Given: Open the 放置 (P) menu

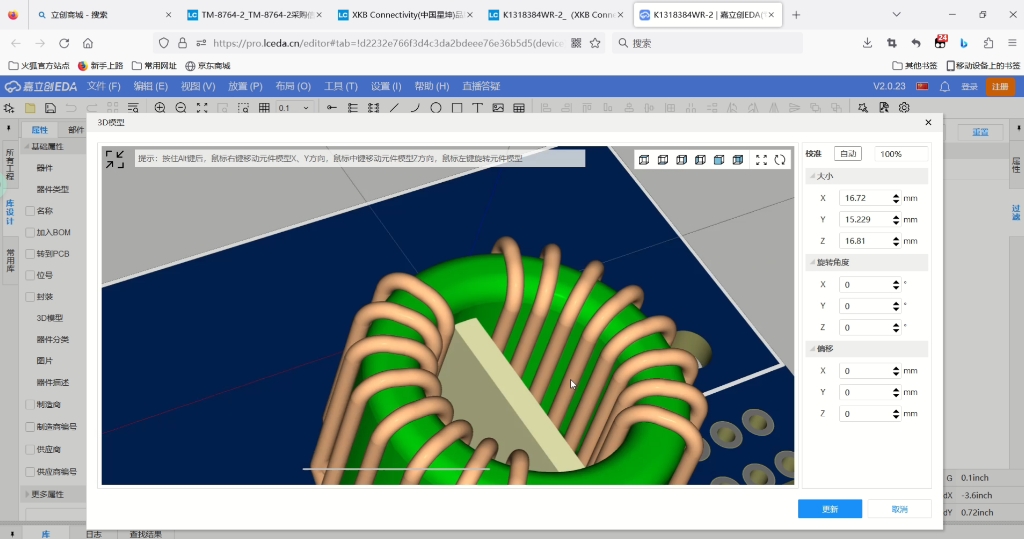Looking at the screenshot, I should 245,86.
